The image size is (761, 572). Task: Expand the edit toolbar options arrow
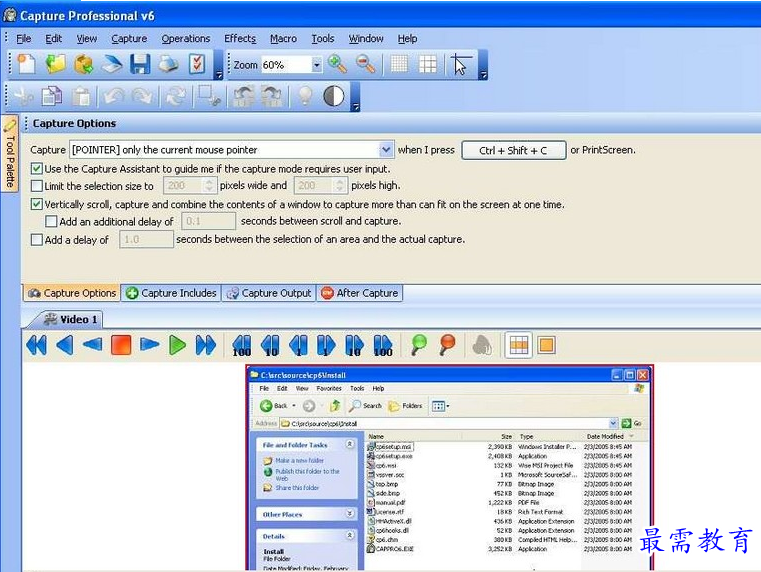355,107
